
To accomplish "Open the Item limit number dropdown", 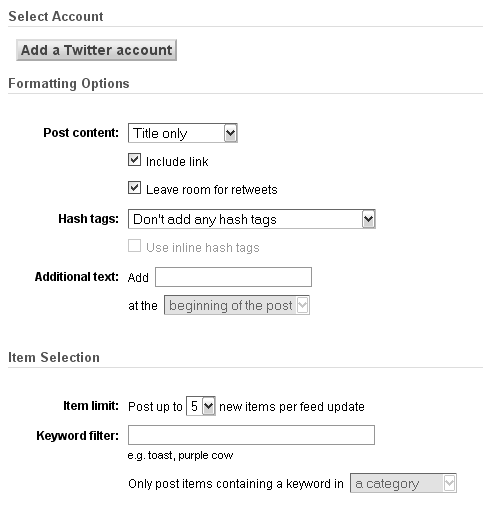I will pyautogui.click(x=201, y=406).
